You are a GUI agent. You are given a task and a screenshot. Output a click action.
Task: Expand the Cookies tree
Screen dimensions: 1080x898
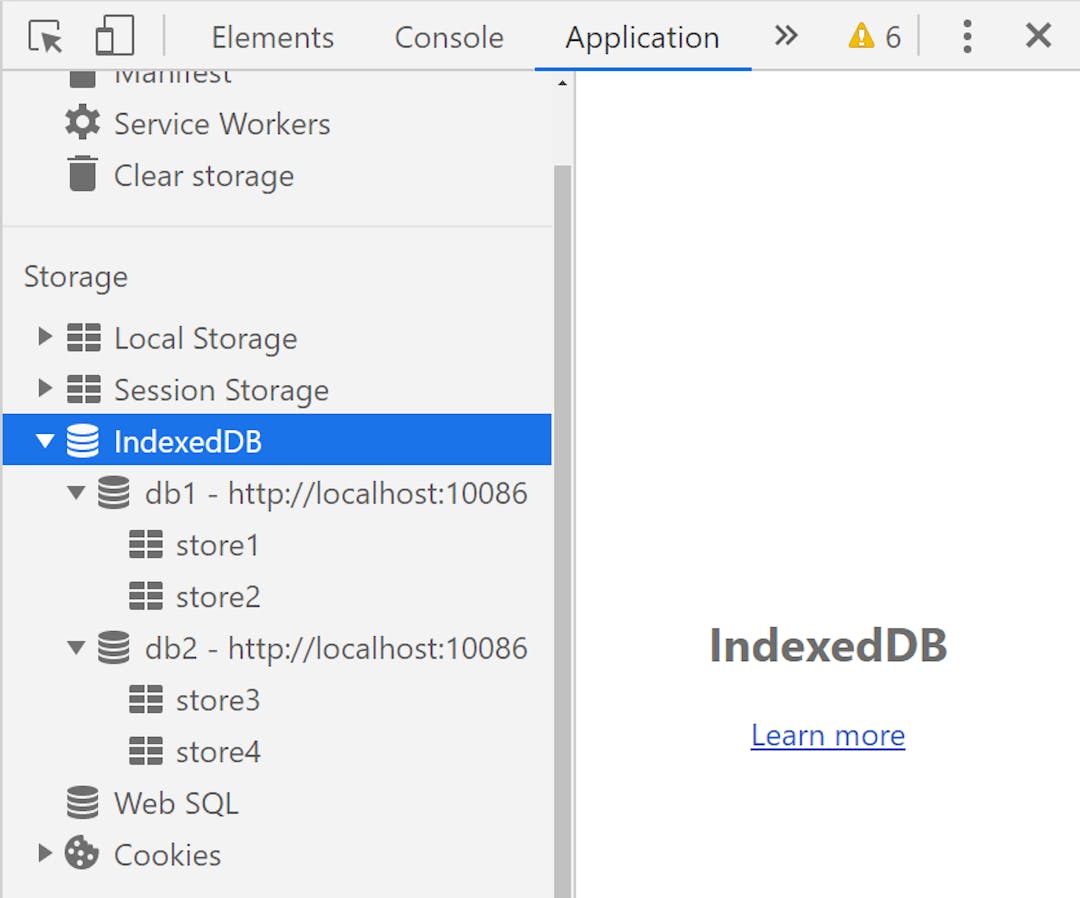[x=44, y=854]
